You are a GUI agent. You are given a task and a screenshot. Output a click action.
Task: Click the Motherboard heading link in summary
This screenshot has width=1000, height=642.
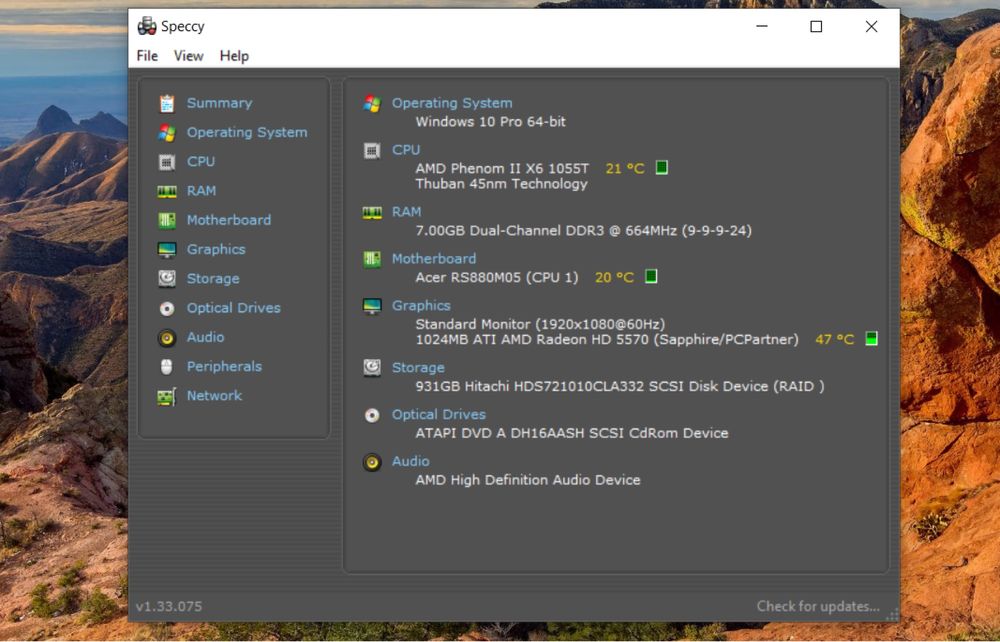[x=434, y=259]
